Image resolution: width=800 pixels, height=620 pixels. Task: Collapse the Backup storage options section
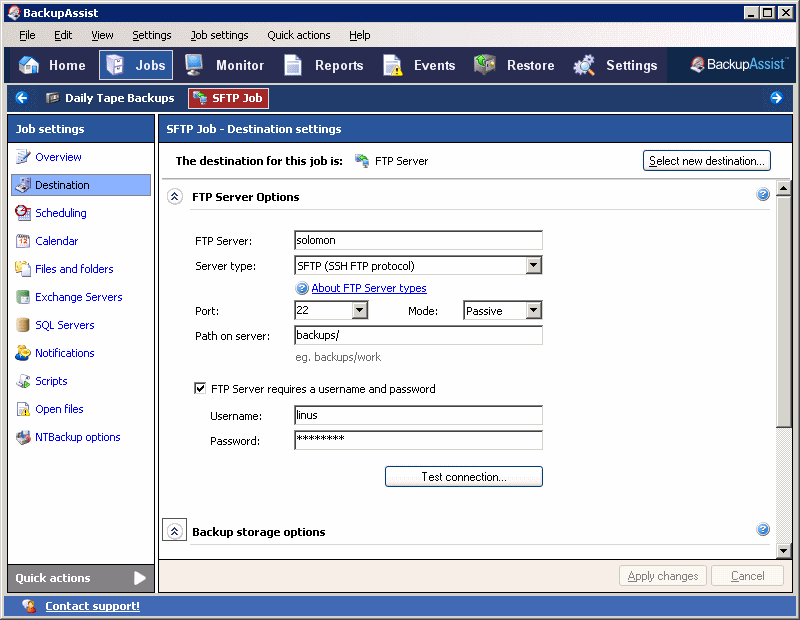coord(174,531)
